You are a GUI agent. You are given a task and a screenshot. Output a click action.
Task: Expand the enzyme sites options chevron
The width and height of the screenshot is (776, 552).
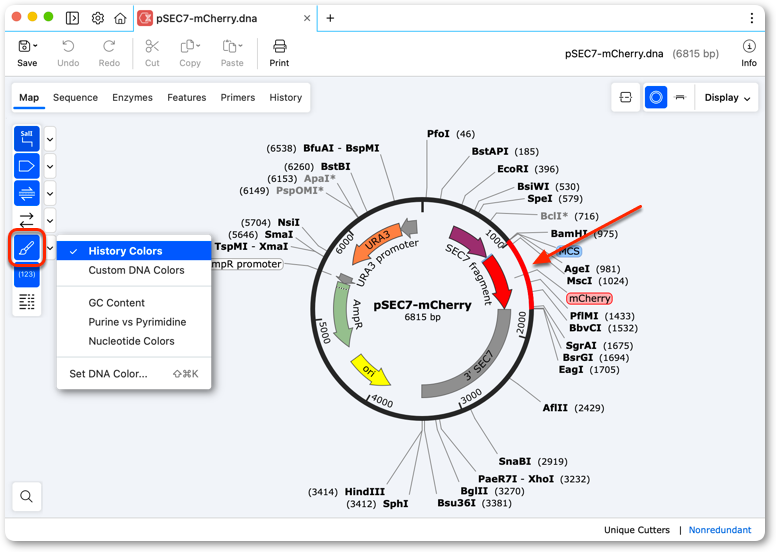pyautogui.click(x=50, y=139)
